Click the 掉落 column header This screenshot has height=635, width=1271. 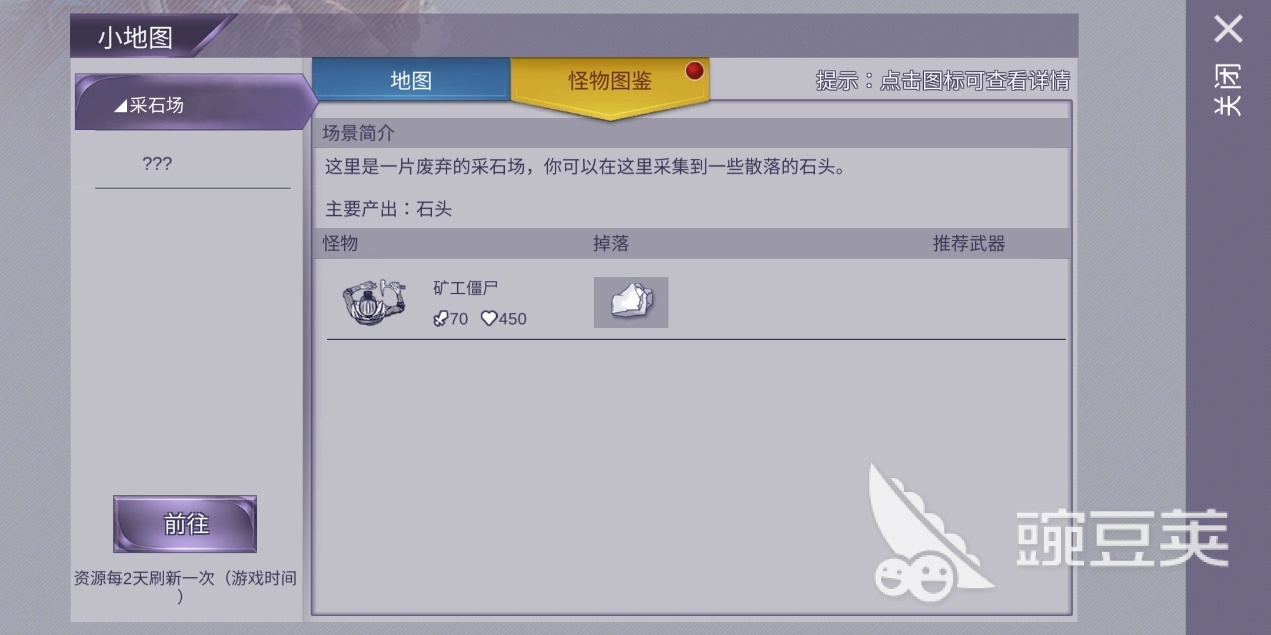(611, 243)
